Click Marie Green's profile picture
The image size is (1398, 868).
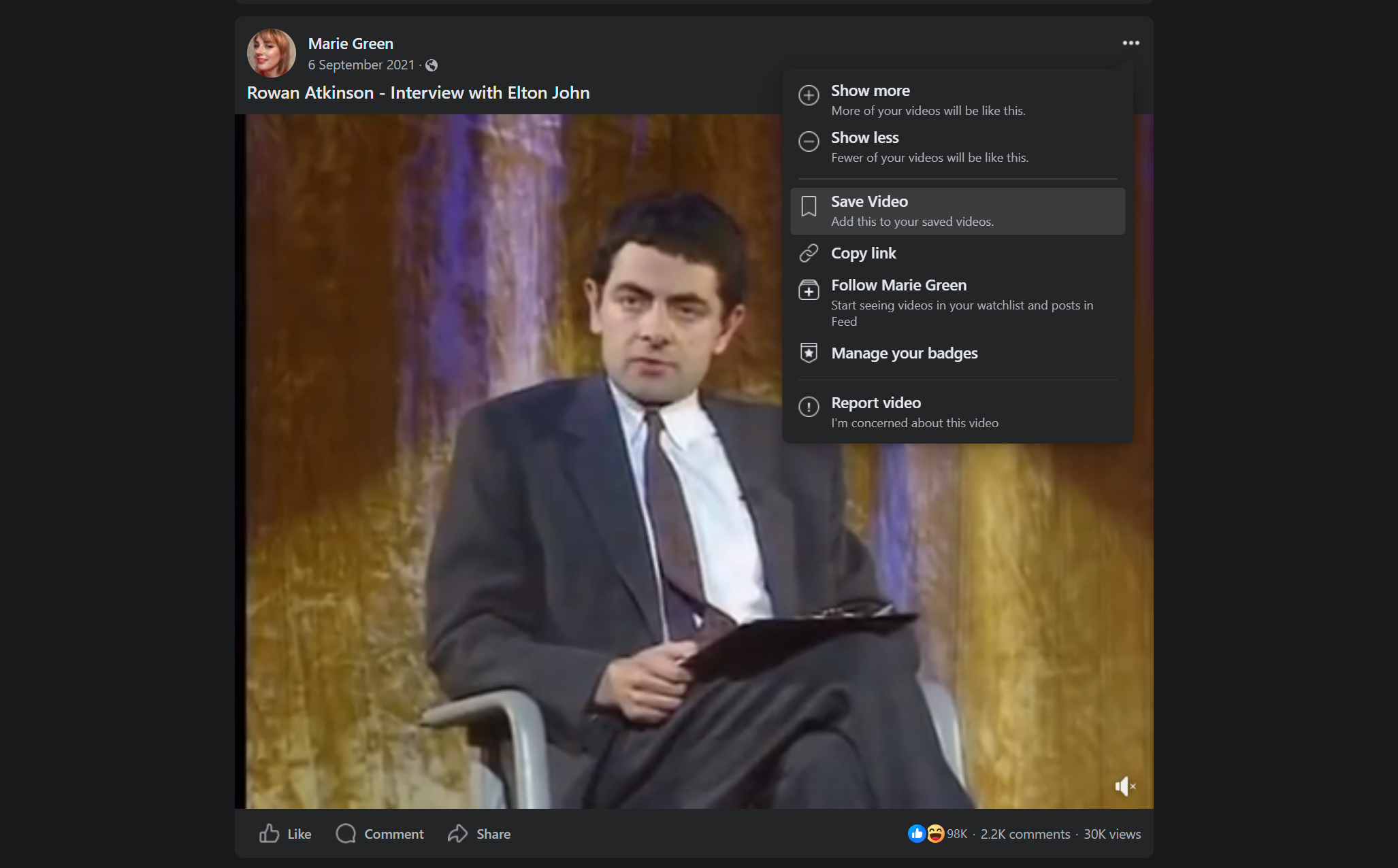point(272,53)
